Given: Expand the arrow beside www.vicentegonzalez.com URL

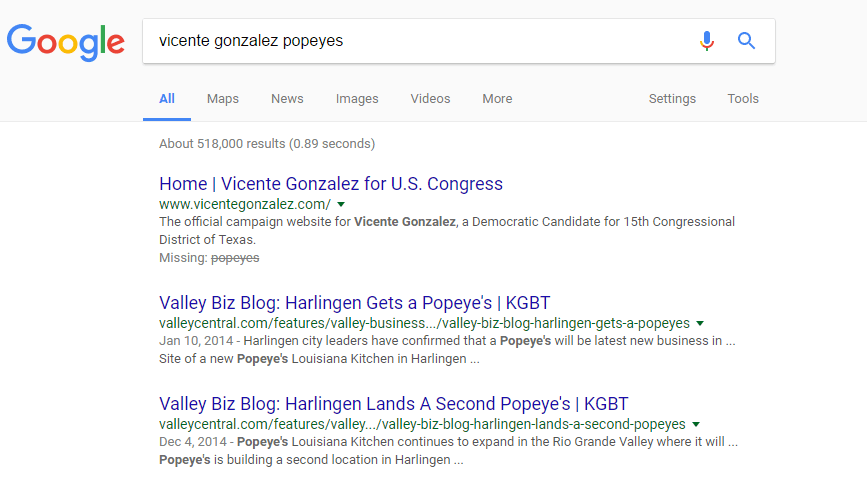Looking at the screenshot, I should pos(341,204).
